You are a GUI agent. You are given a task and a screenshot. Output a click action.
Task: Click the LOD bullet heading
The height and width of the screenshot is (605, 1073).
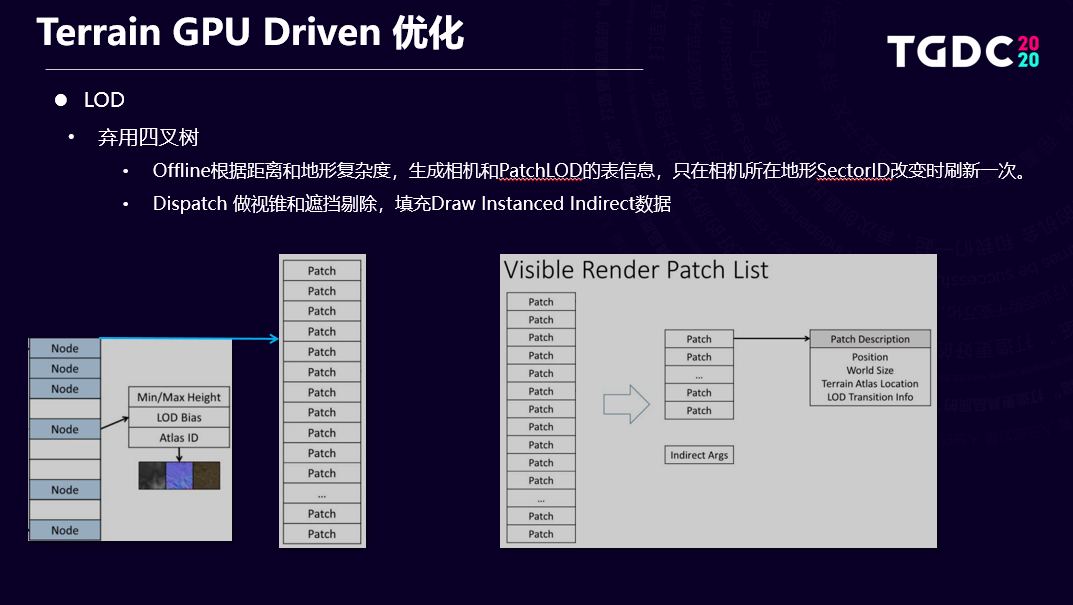104,100
